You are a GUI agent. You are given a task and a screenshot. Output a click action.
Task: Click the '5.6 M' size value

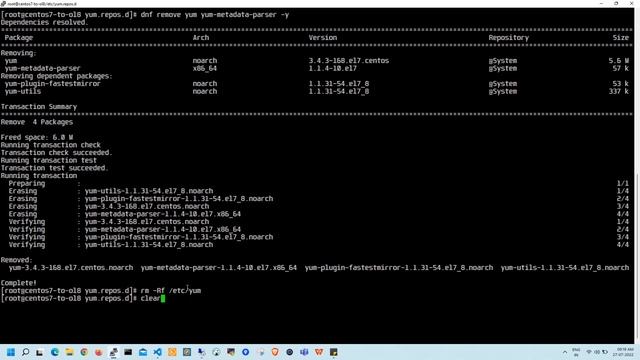click(619, 61)
